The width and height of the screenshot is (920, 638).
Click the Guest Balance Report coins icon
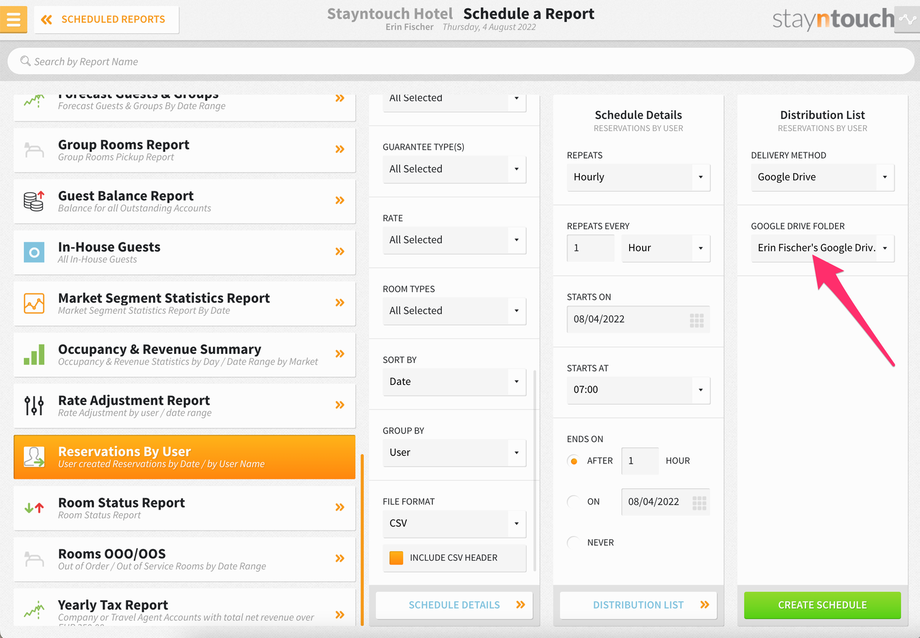point(34,201)
